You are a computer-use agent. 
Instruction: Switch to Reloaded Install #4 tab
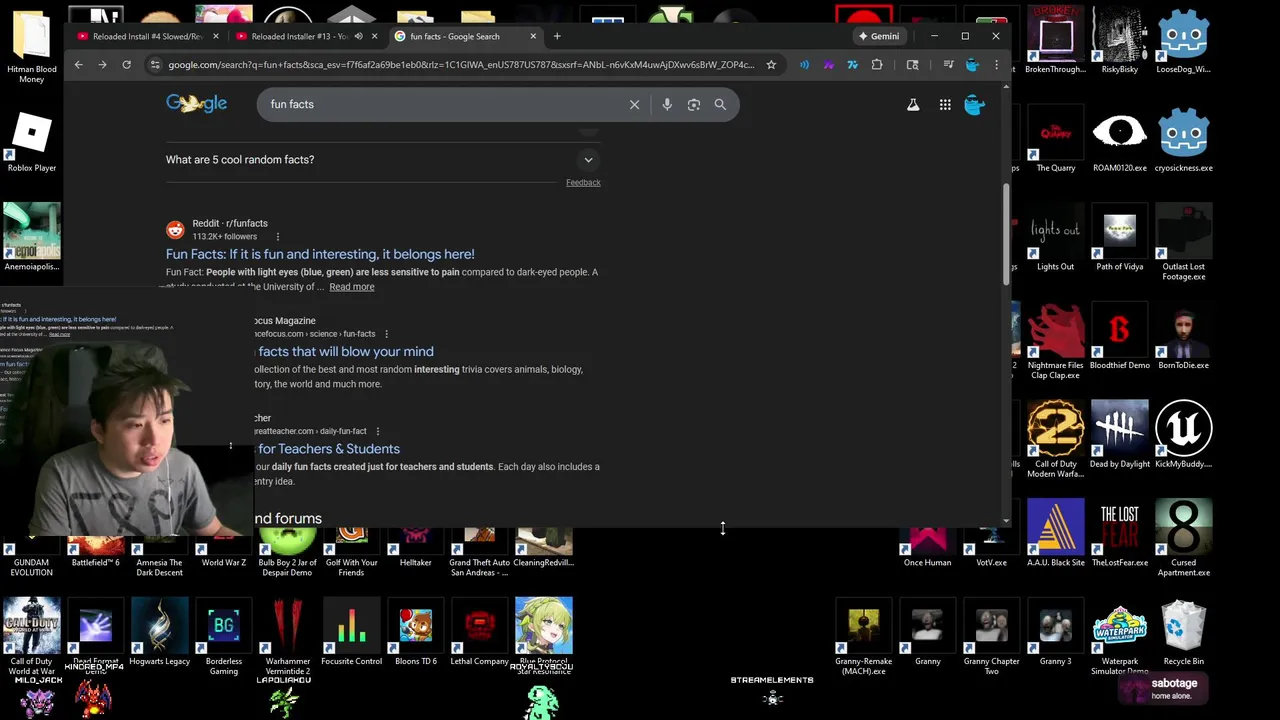[x=148, y=36]
